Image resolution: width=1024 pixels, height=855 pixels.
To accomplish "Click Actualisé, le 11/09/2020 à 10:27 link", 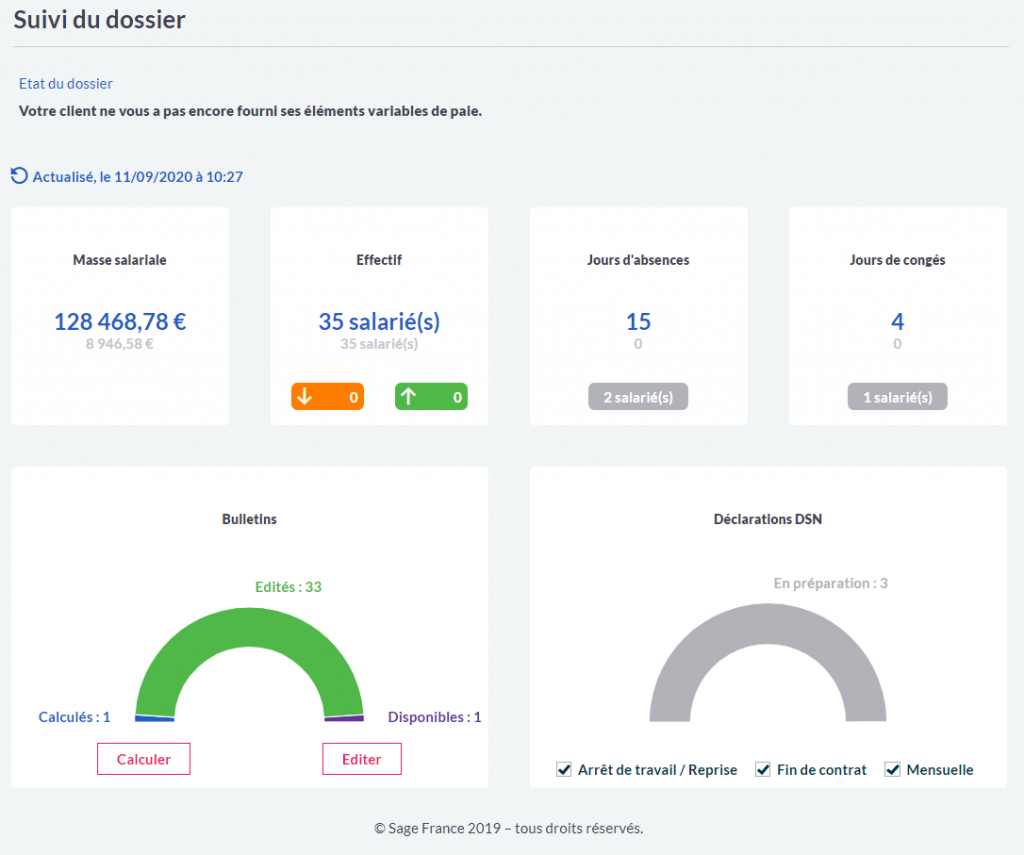I will pos(138,176).
